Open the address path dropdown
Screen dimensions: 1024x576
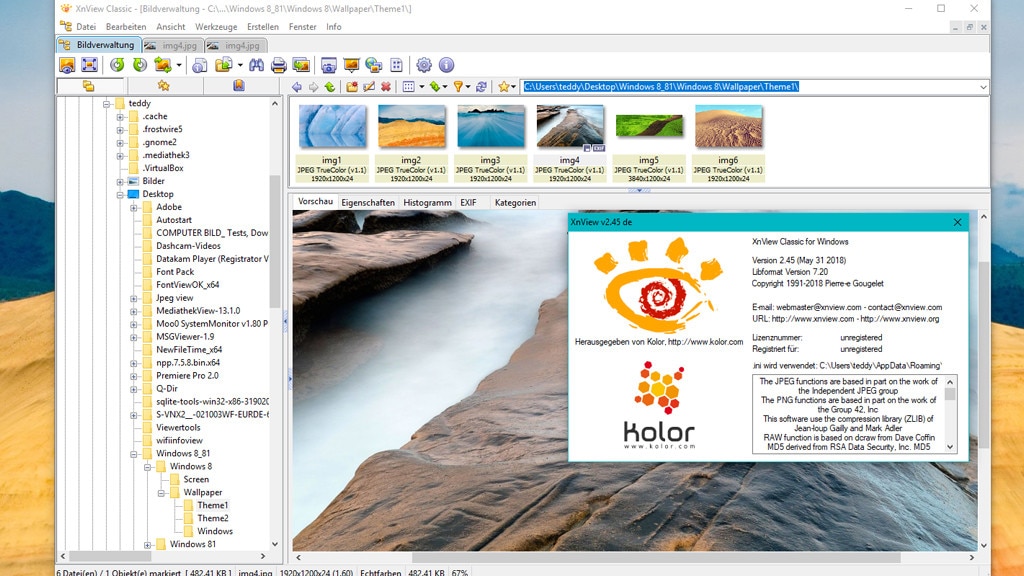[983, 87]
